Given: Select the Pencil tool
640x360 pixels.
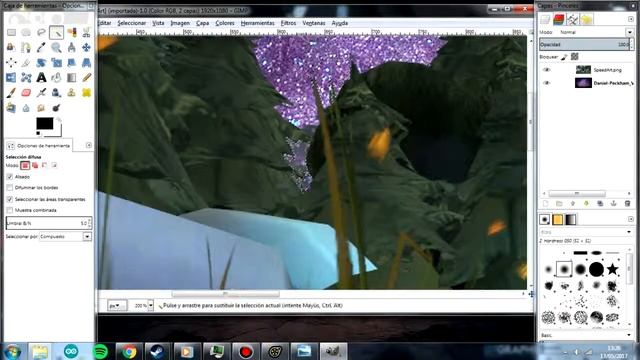Looking at the screenshot, I should (x=86, y=78).
